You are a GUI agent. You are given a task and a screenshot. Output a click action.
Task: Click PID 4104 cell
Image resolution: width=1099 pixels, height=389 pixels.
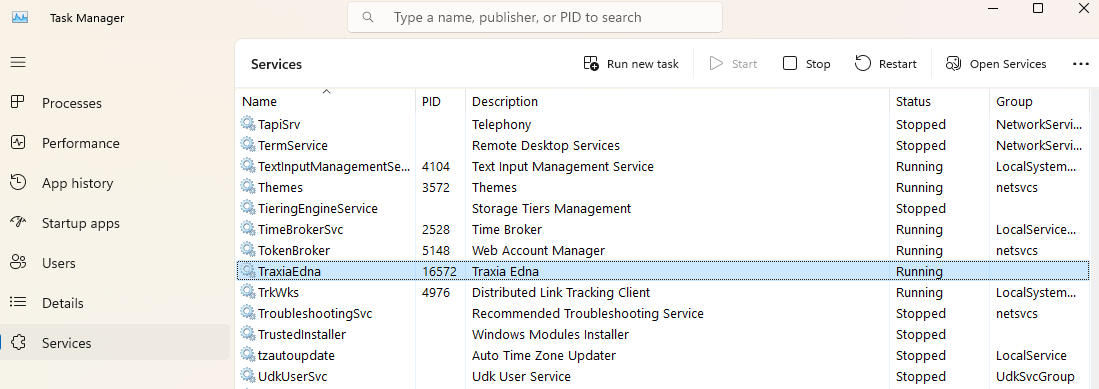(436, 166)
